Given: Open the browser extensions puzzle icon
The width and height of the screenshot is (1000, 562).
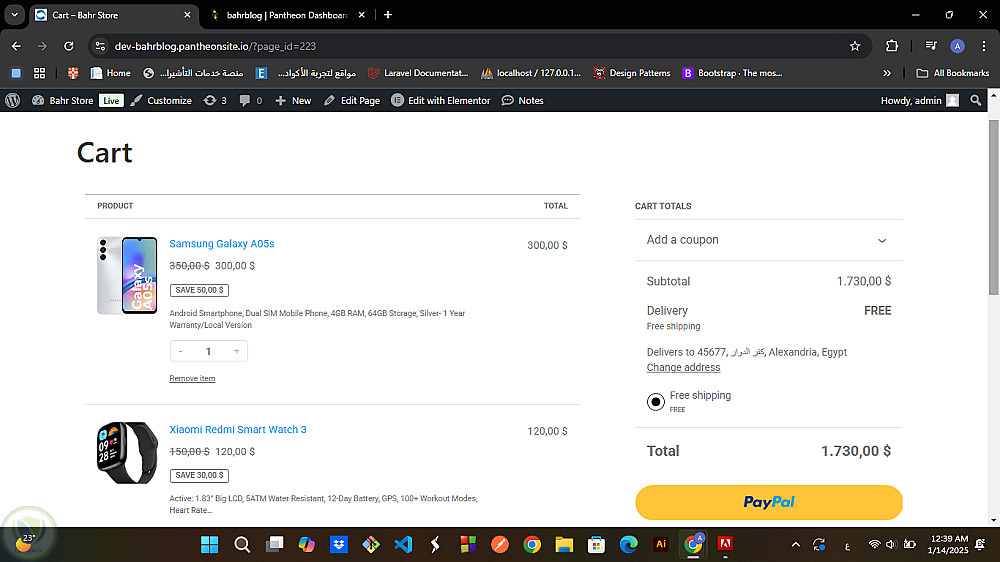Looking at the screenshot, I should tap(892, 46).
